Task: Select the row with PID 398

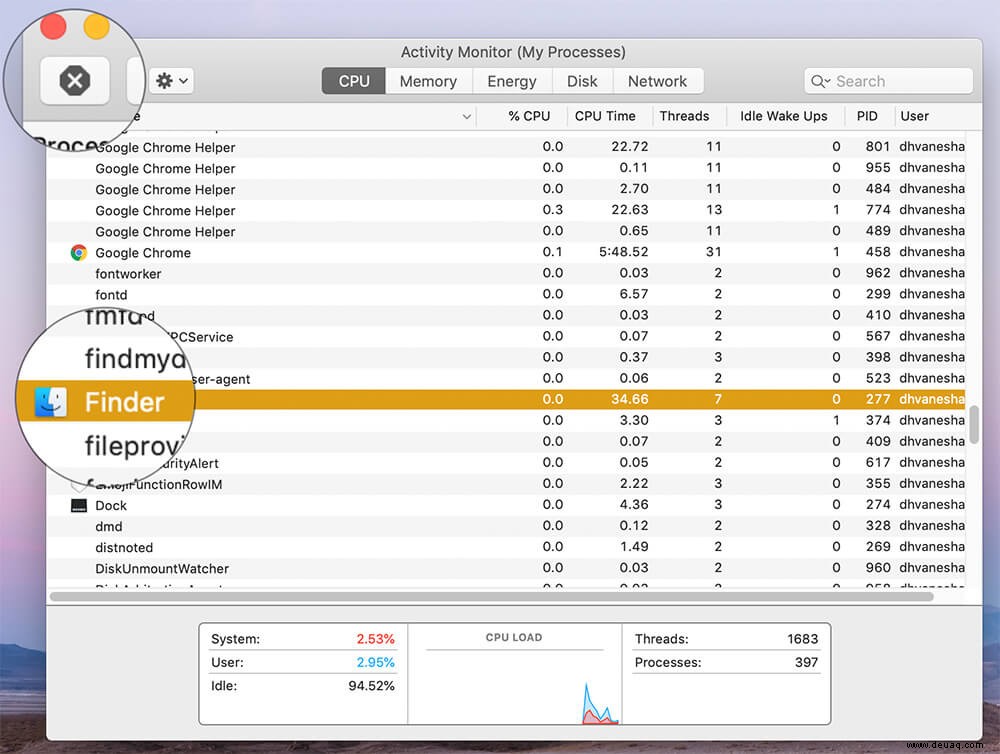Action: click(506, 357)
